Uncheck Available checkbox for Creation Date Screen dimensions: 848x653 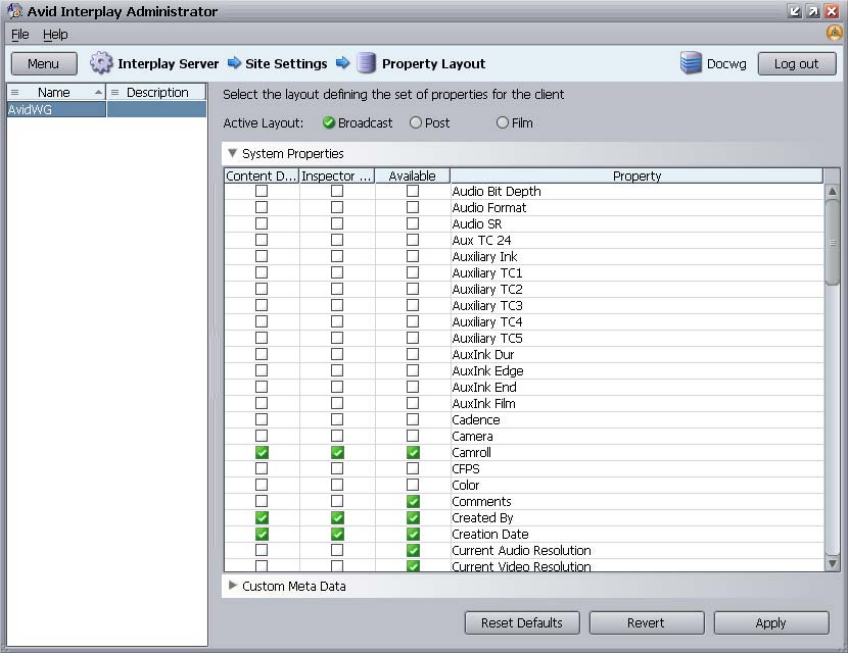[413, 534]
